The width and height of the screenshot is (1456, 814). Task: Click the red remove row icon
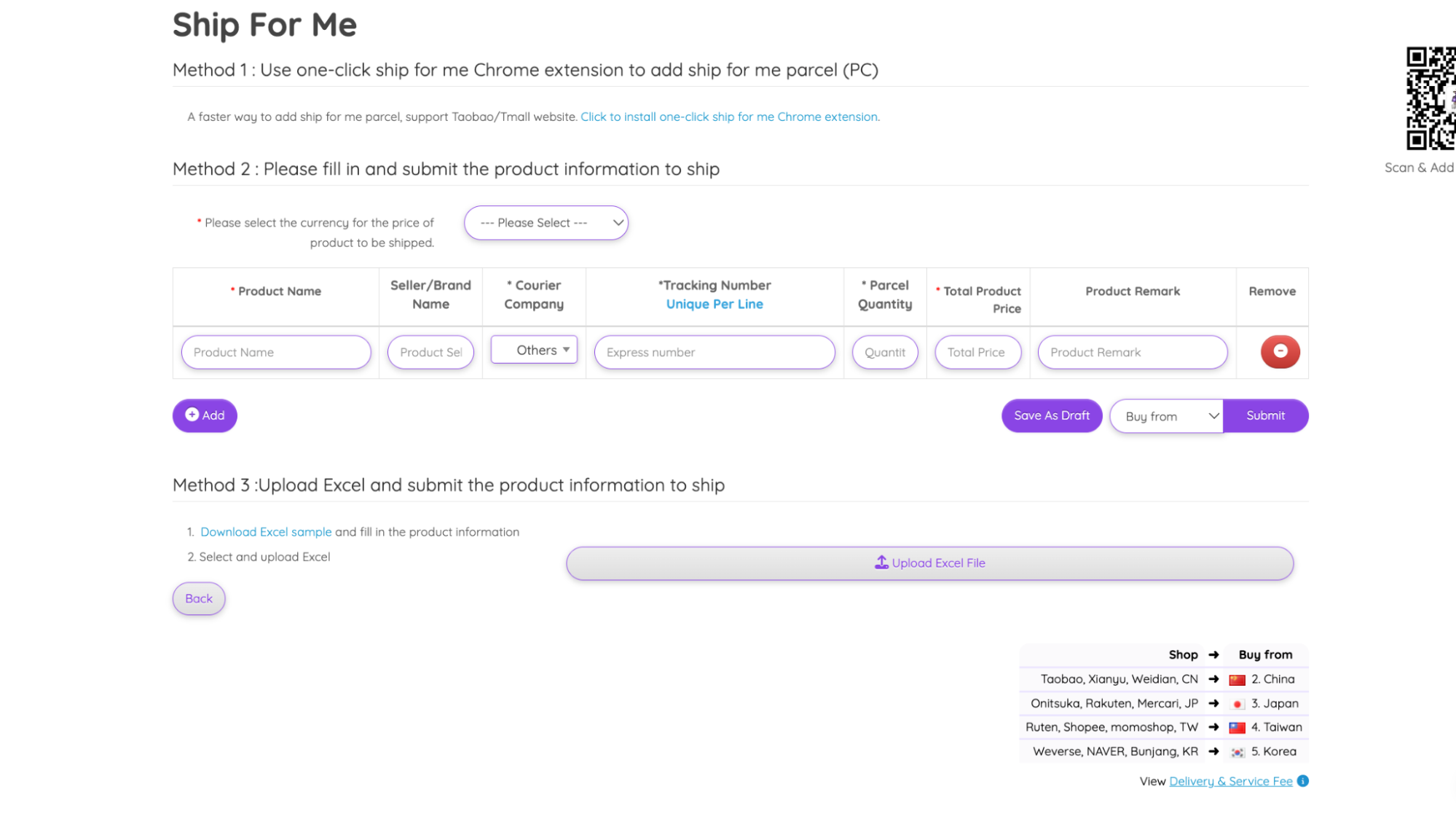(x=1280, y=352)
